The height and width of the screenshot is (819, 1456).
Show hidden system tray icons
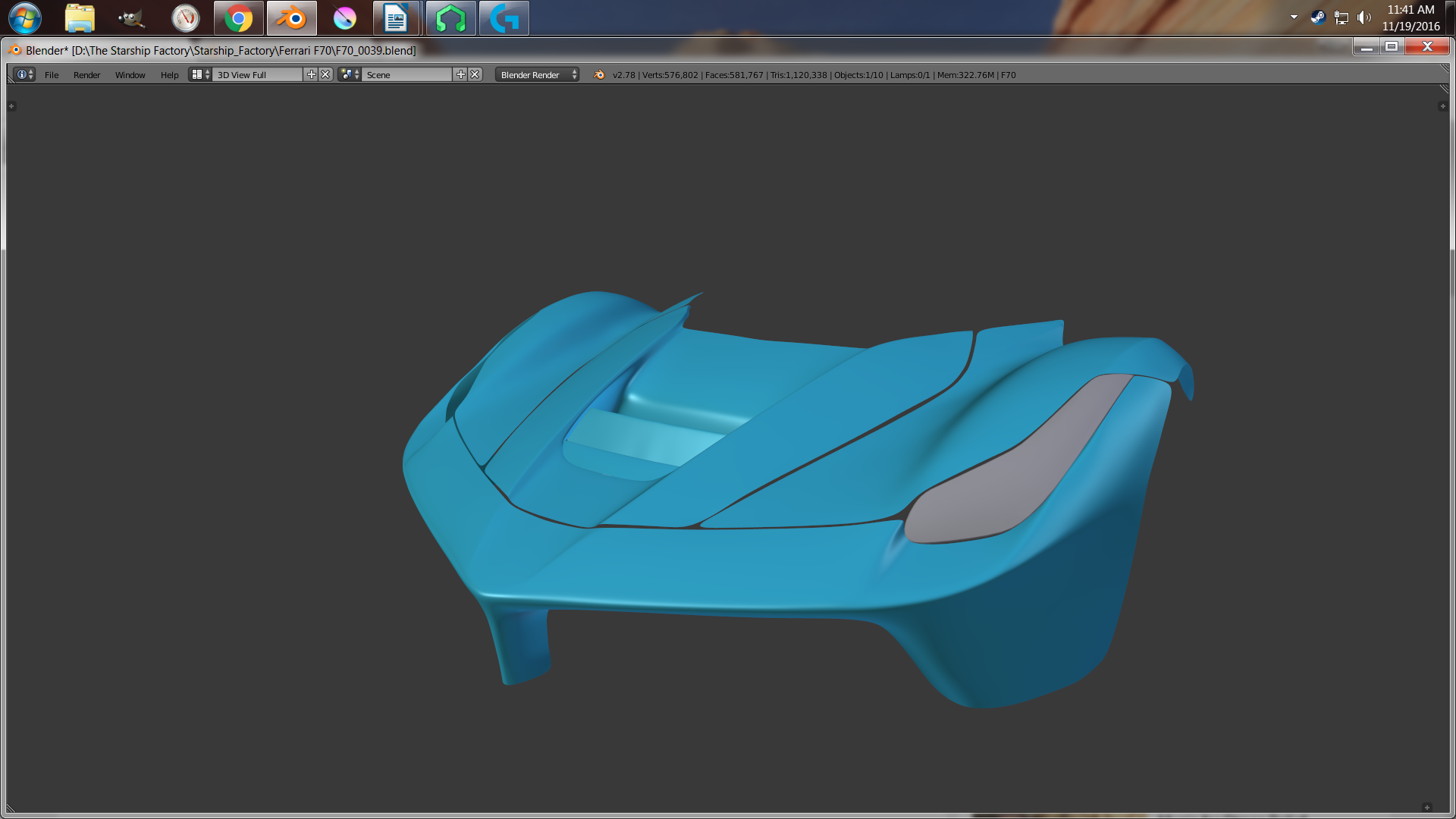1294,17
